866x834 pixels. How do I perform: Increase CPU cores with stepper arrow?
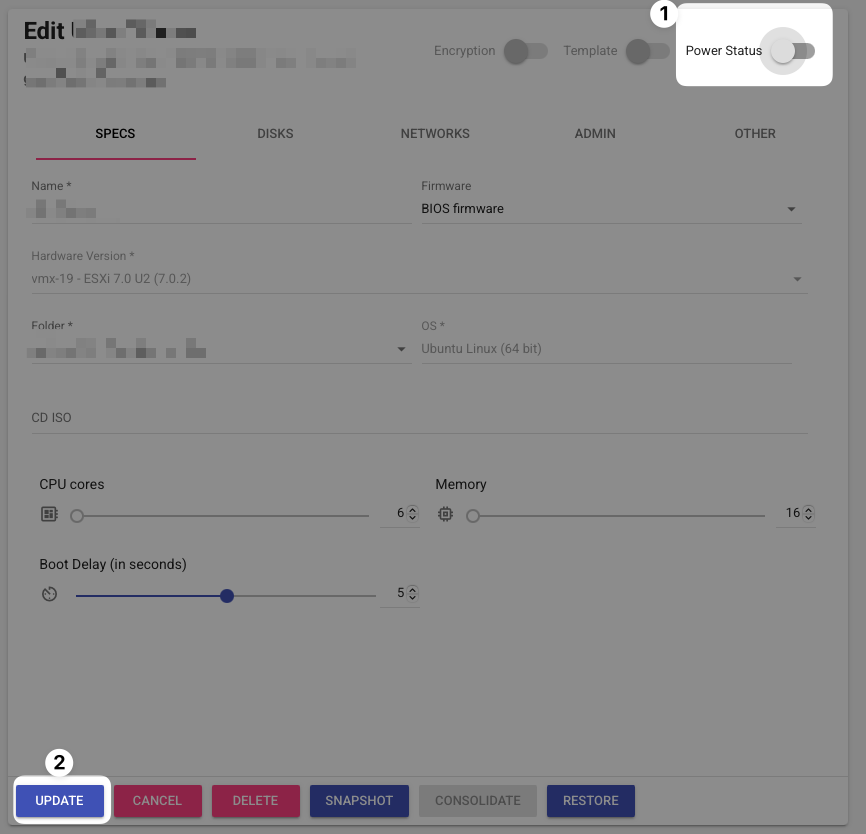[x=412, y=510]
